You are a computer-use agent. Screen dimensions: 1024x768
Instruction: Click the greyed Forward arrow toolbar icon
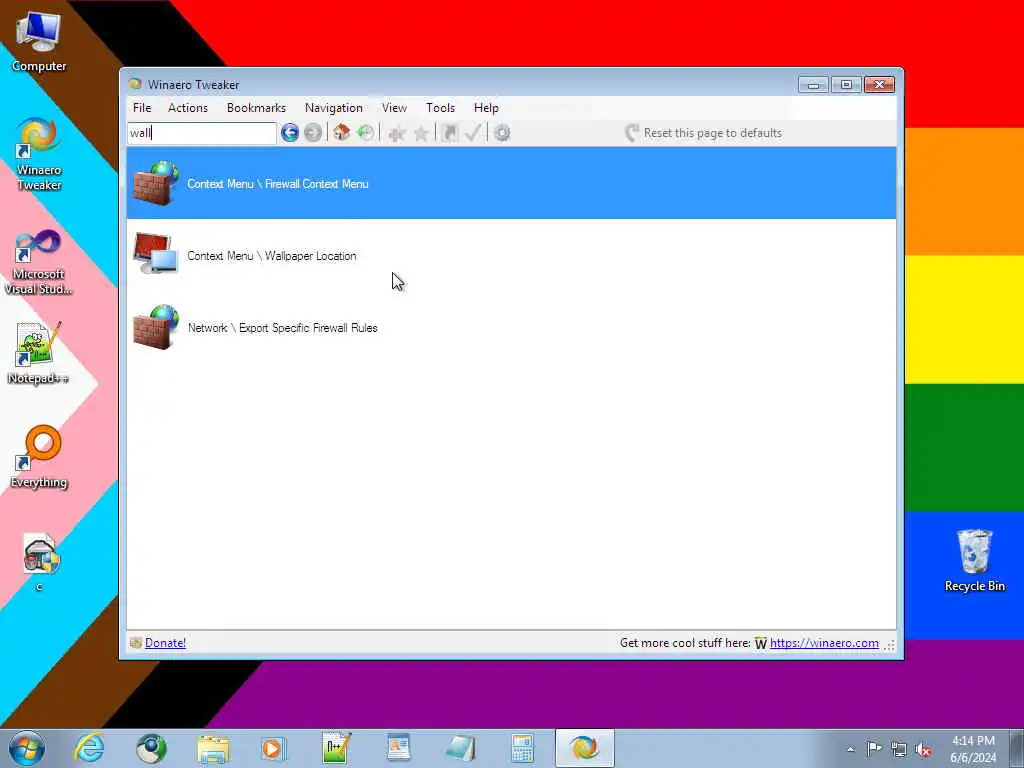click(x=313, y=133)
